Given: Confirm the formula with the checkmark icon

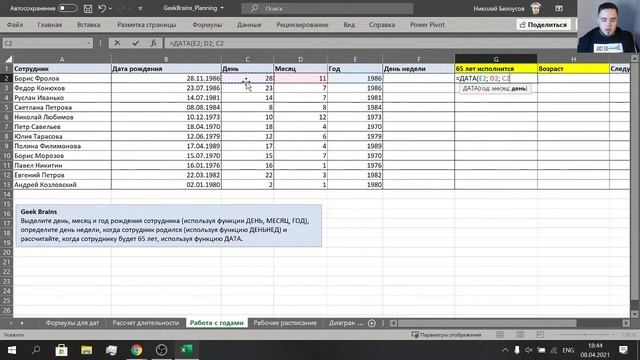Looking at the screenshot, I should pos(136,43).
